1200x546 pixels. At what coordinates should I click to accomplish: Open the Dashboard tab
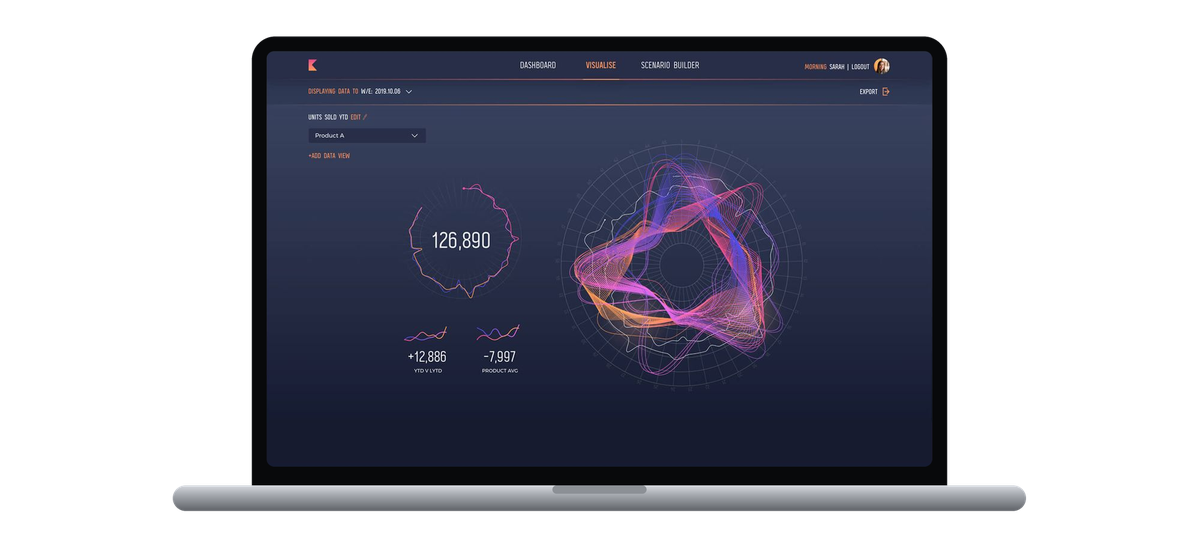(x=538, y=66)
